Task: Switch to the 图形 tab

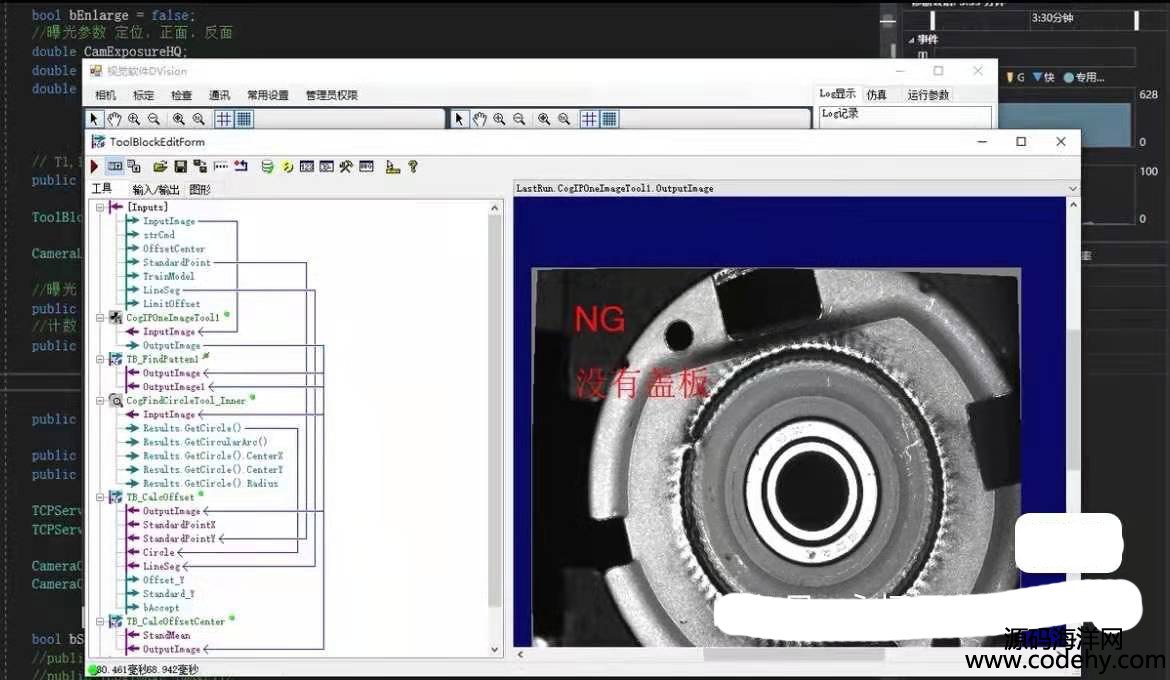Action: coord(200,190)
